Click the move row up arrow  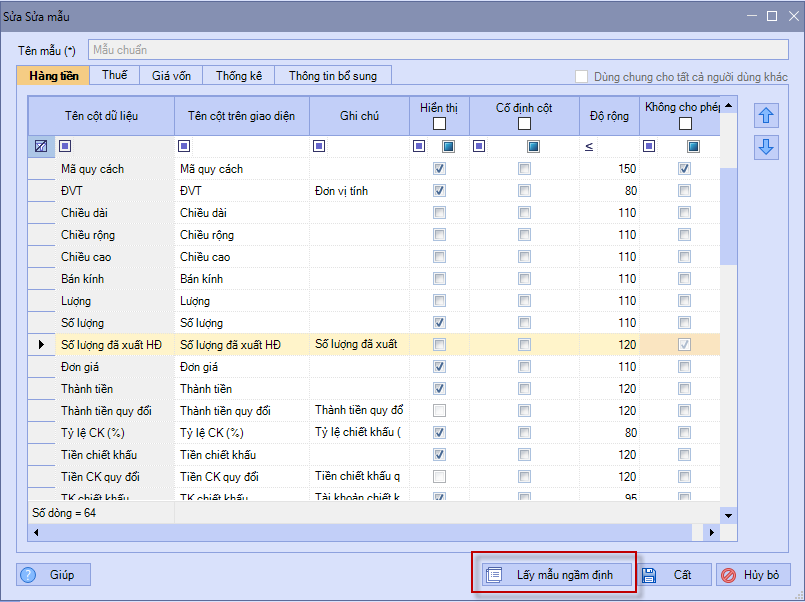766,115
